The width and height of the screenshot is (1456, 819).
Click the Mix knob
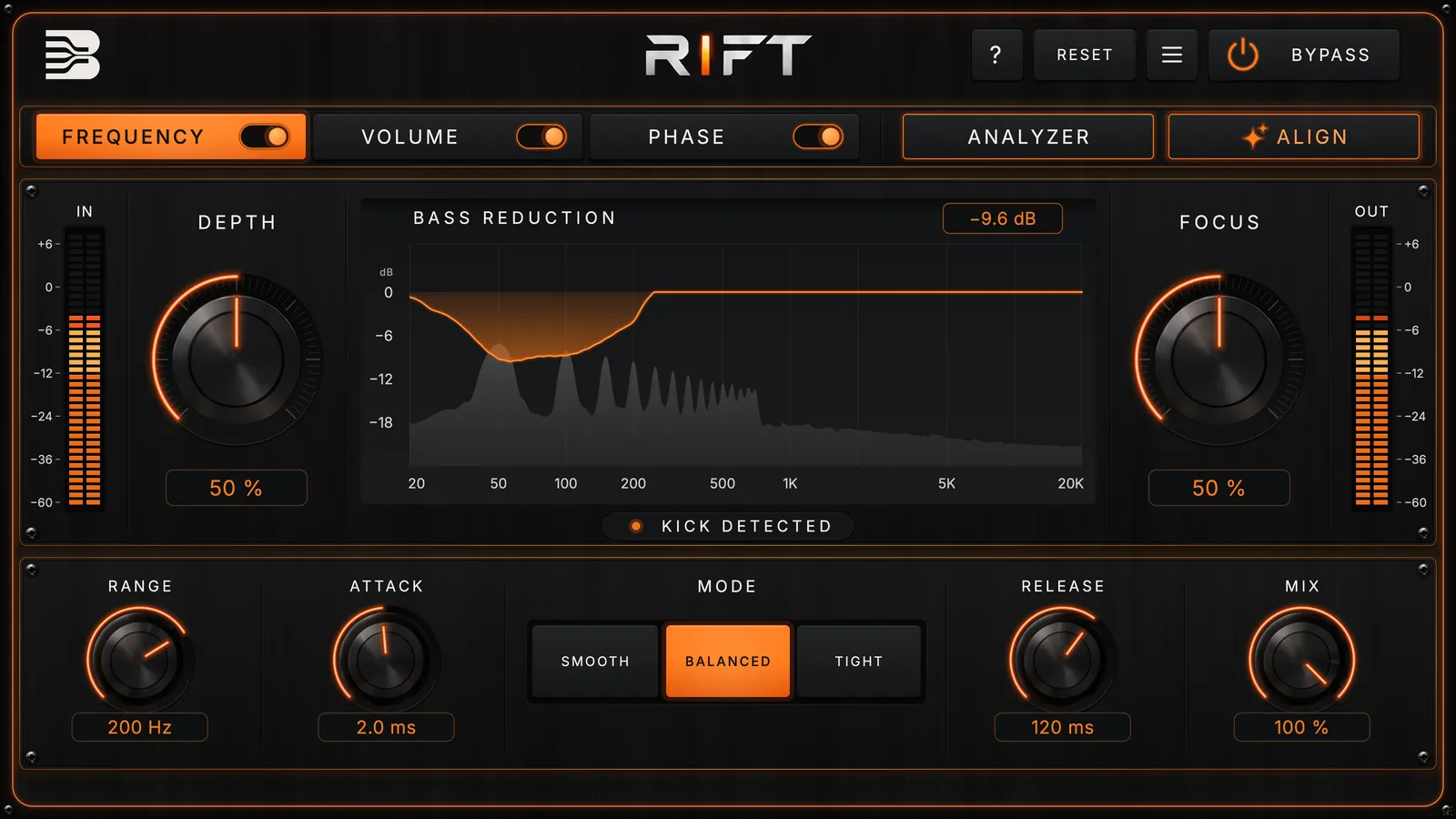pyautogui.click(x=1302, y=660)
